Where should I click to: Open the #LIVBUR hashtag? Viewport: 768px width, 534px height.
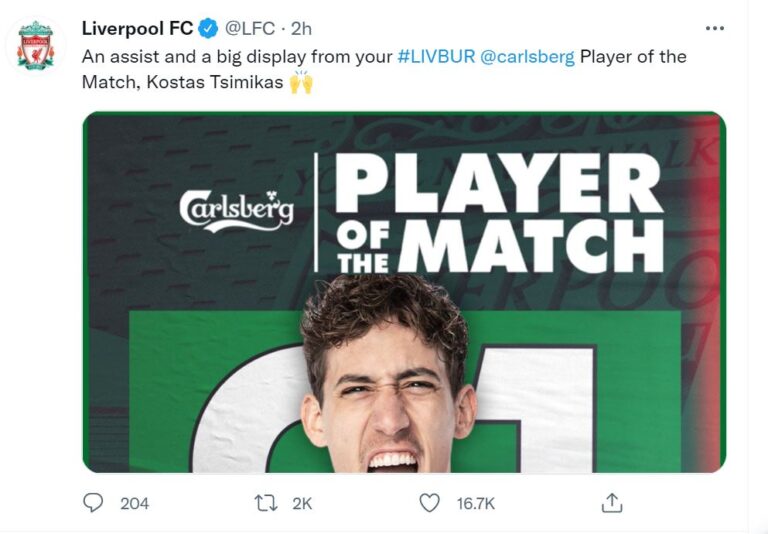click(x=436, y=57)
